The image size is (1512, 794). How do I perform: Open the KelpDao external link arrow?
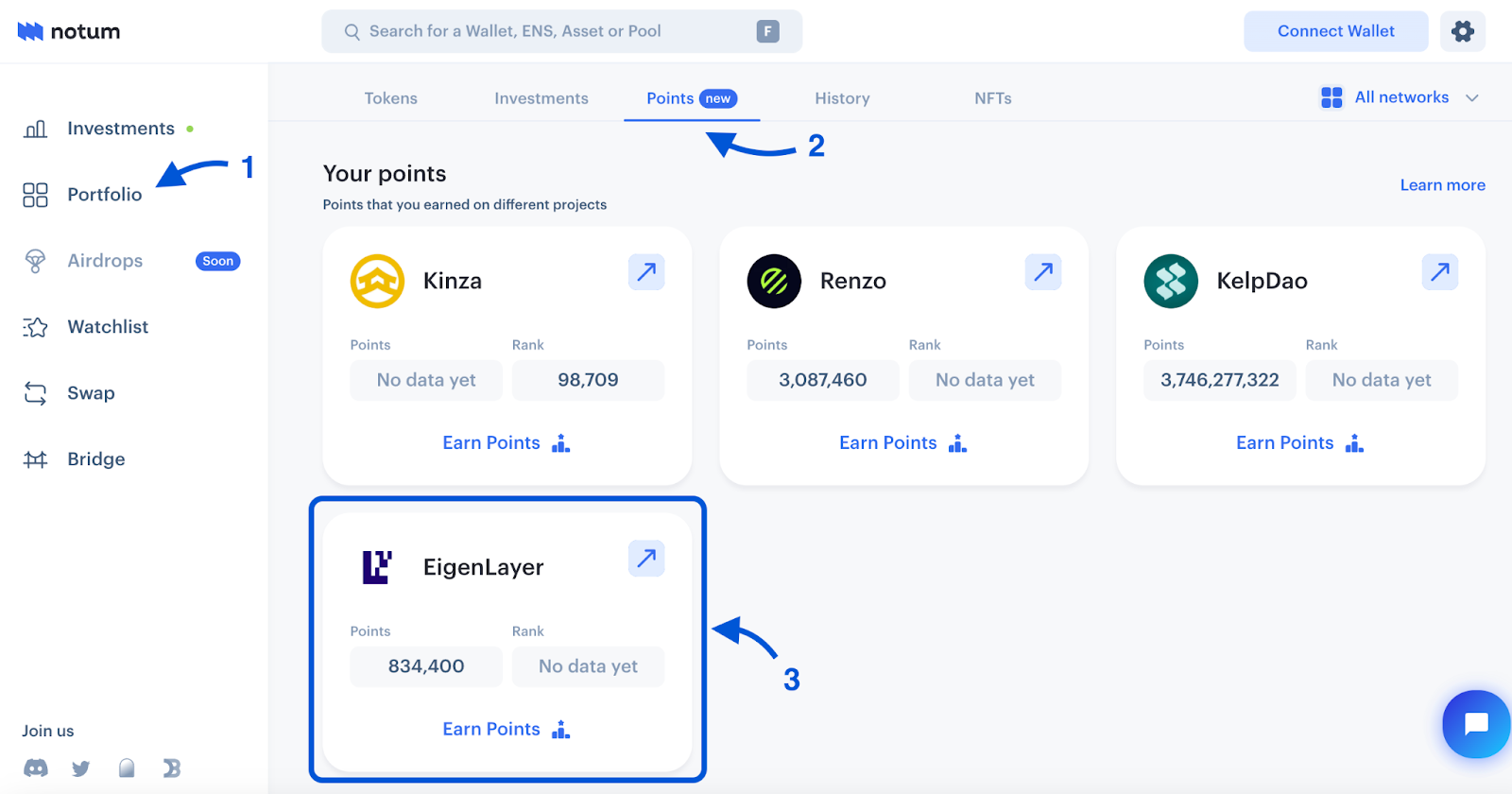pyautogui.click(x=1440, y=272)
